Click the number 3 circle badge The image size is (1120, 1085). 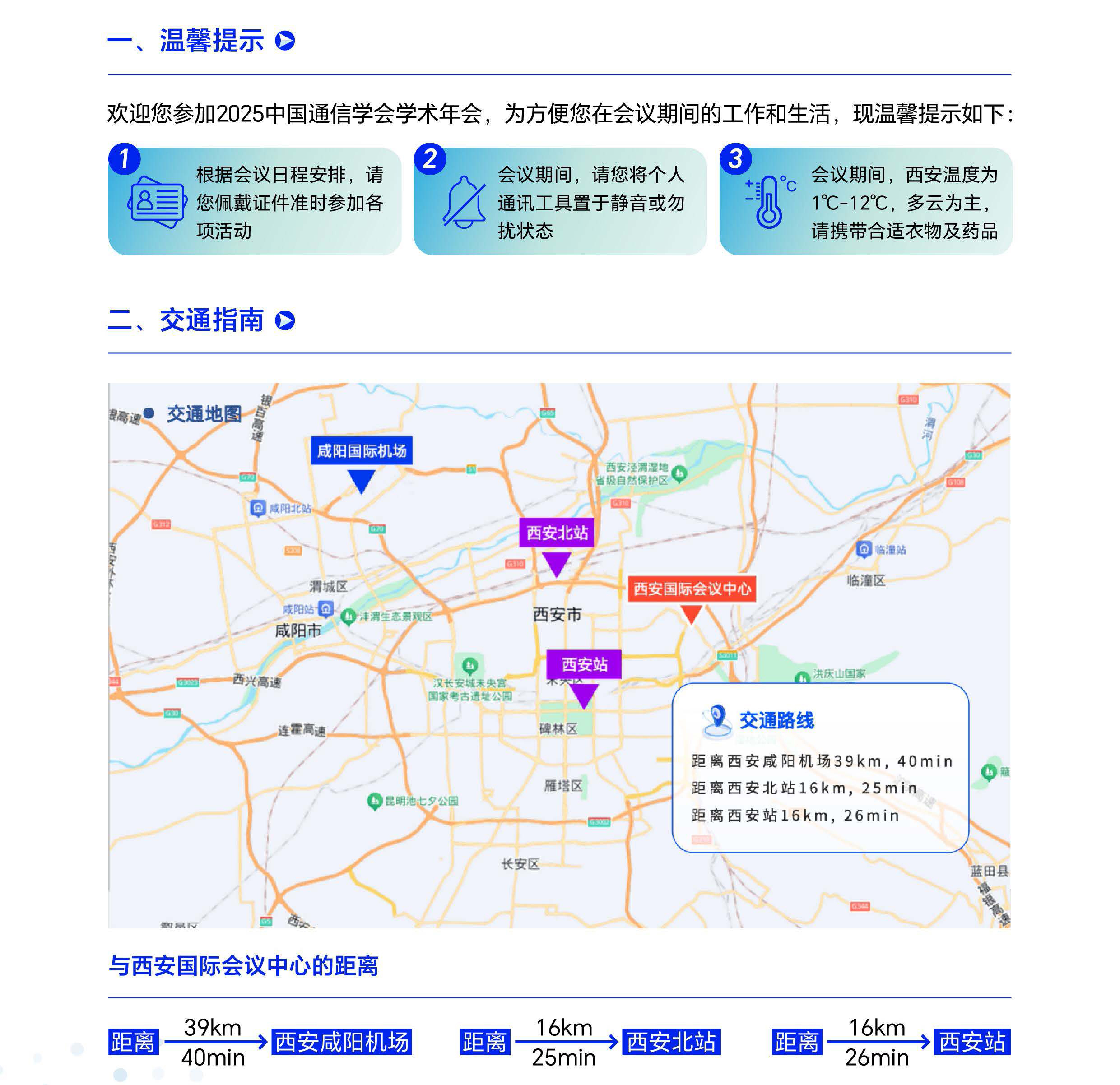pos(735,159)
